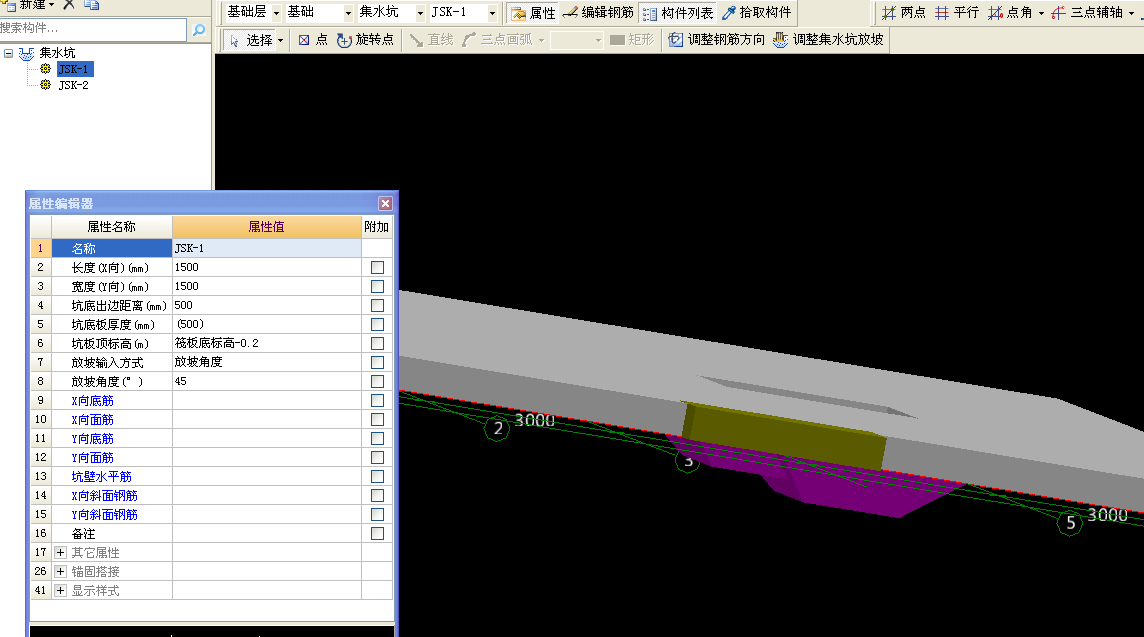Click the 属性名称 column header
This screenshot has width=1144, height=637.
112,227
